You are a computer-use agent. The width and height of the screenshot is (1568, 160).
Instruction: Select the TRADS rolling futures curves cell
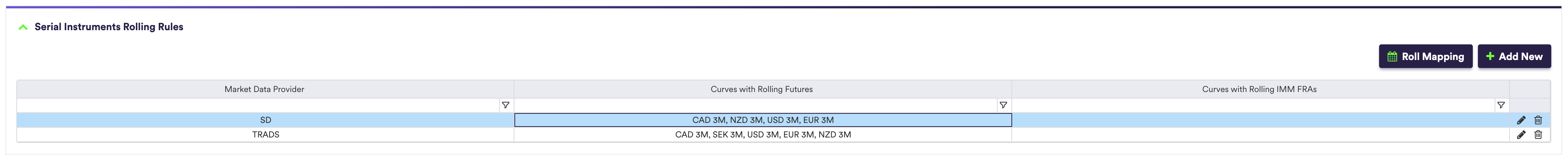[x=763, y=135]
